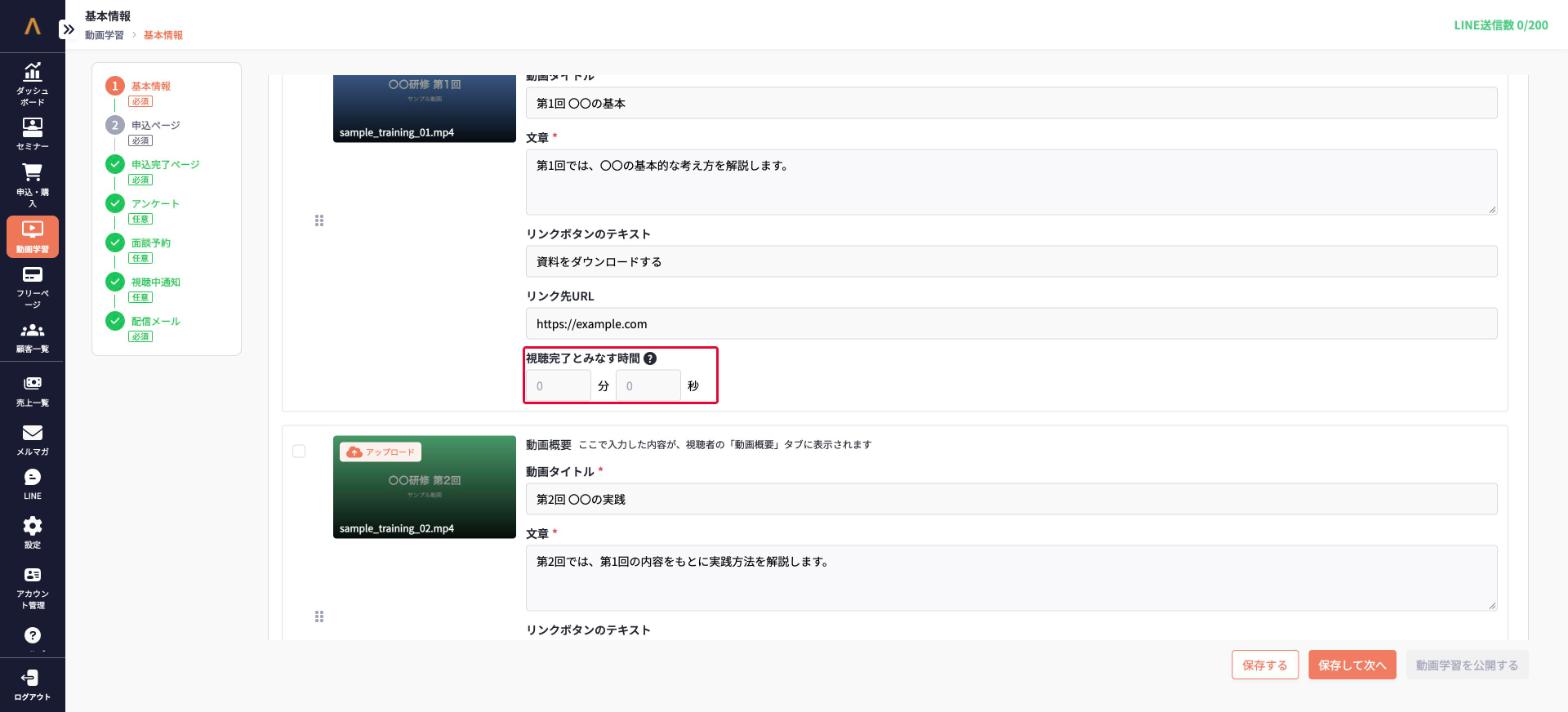Click the title field 第1回 〇〇の基本
The image size is (1568, 712).
click(1011, 103)
